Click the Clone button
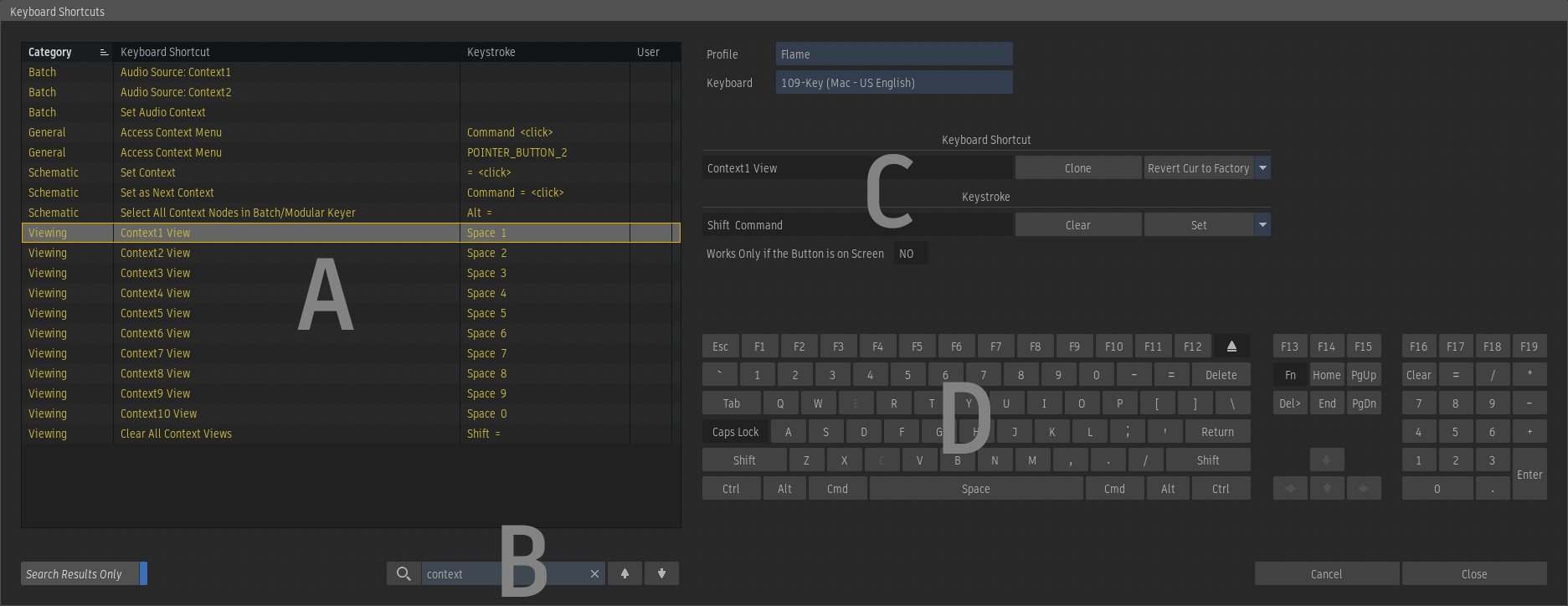Screen dimensions: 1568x606 coord(1077,168)
